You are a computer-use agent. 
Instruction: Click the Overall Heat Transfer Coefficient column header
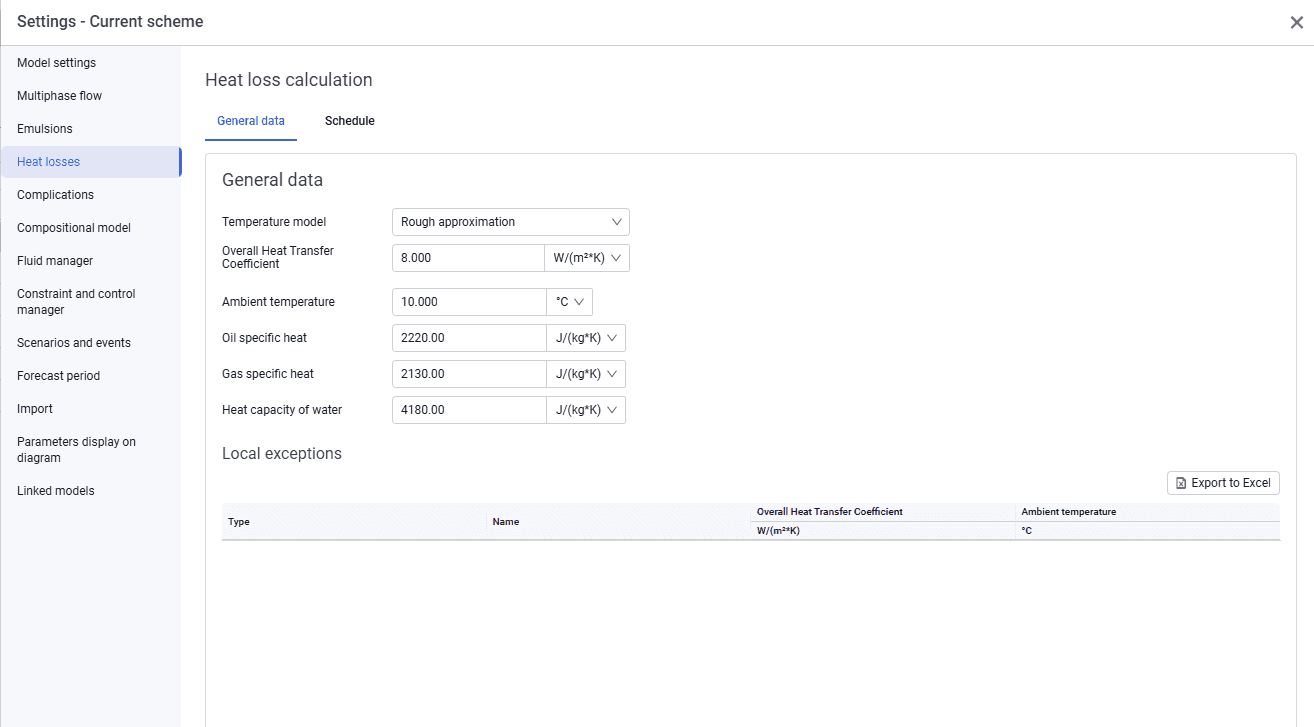pyautogui.click(x=883, y=512)
